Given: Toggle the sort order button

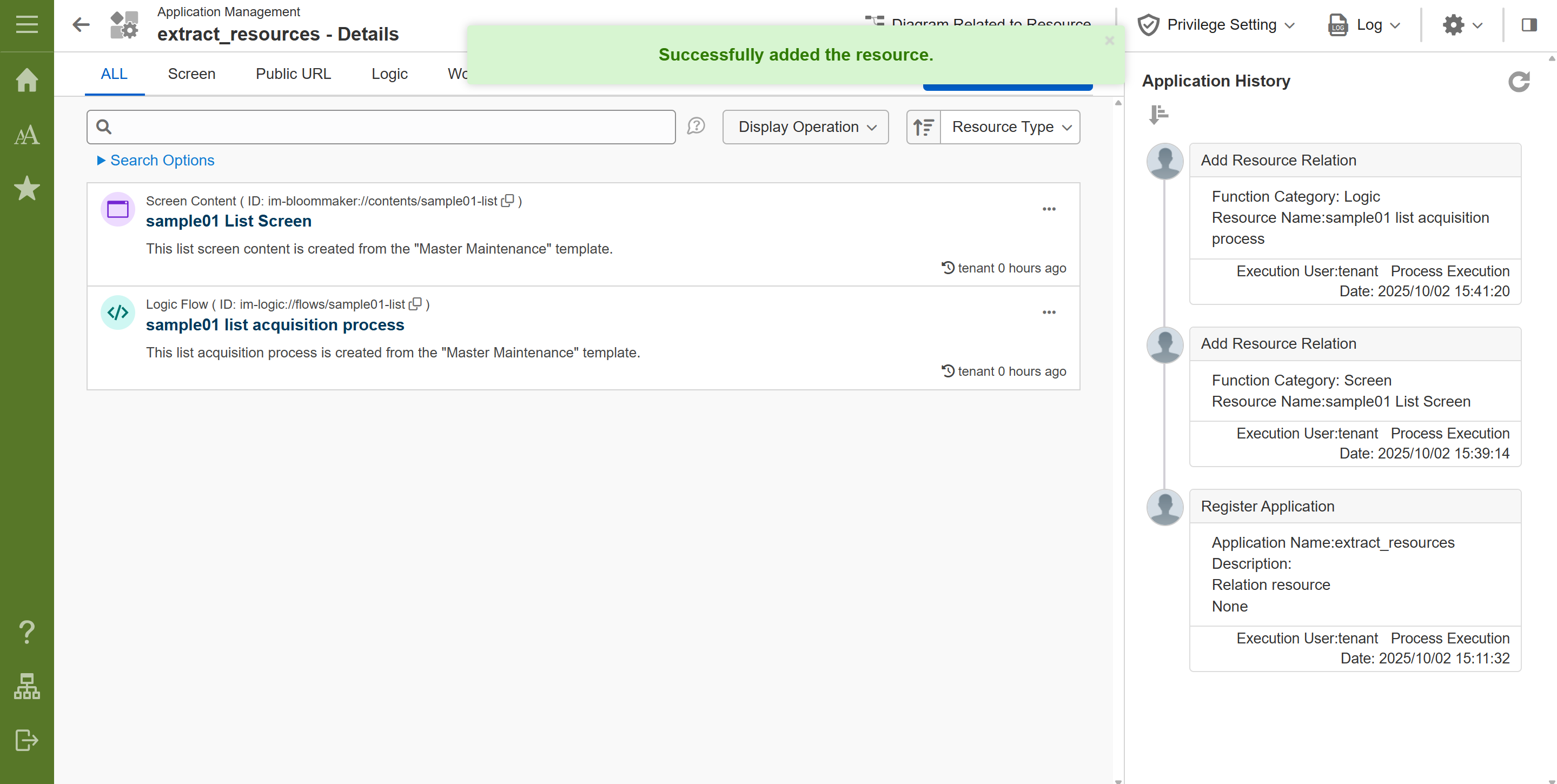Looking at the screenshot, I should coord(923,127).
